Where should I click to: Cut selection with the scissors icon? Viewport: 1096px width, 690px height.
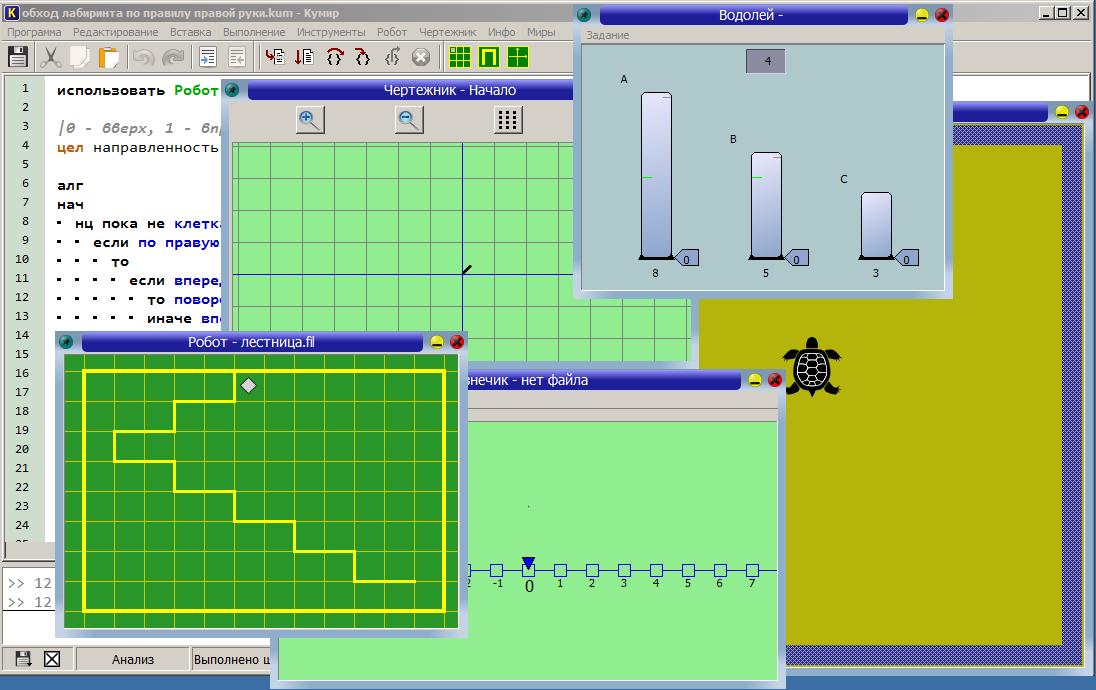point(50,57)
